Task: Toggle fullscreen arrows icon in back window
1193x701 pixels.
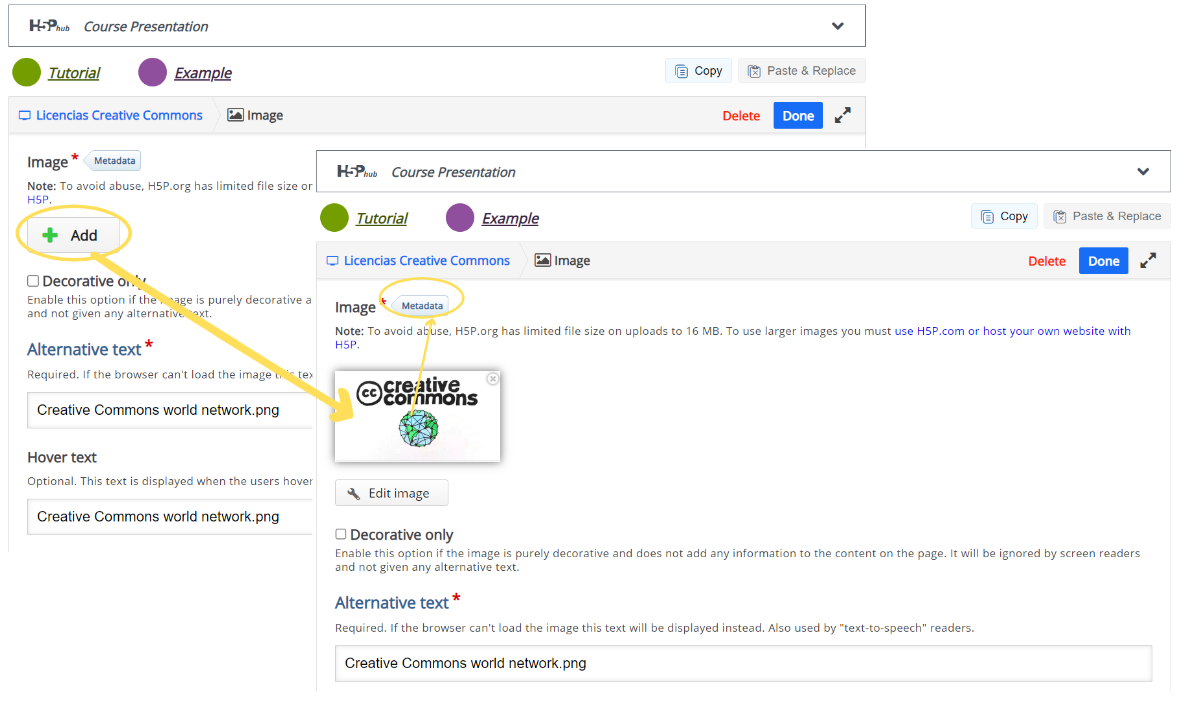Action: (x=842, y=116)
